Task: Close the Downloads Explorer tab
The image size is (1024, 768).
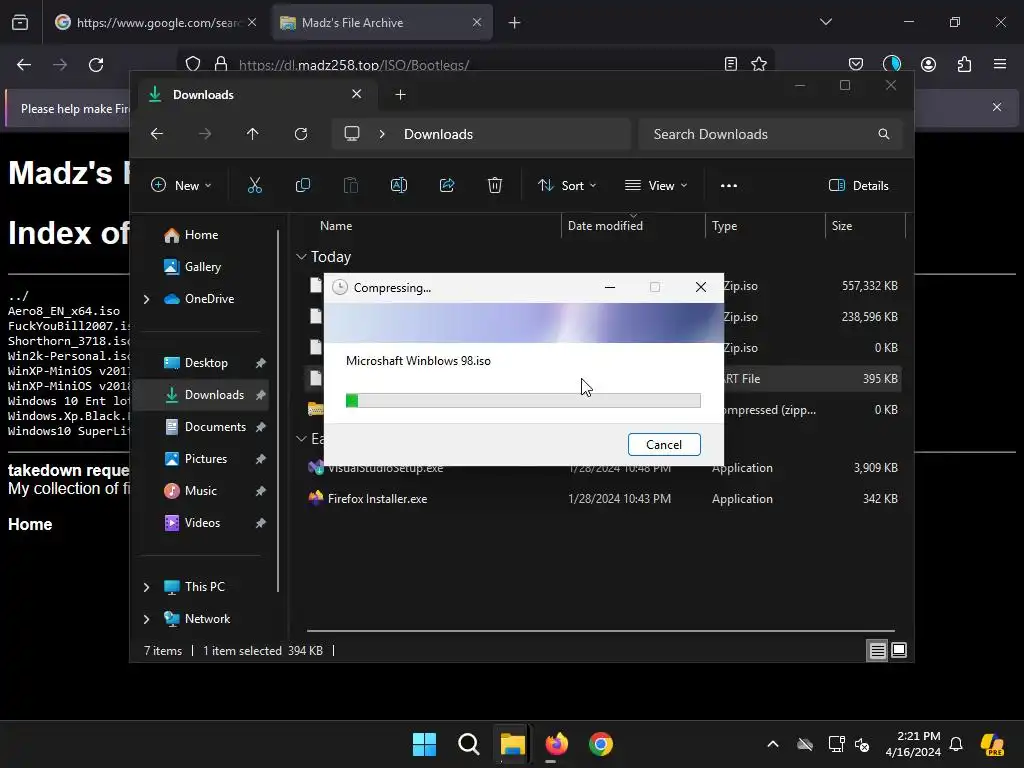Action: point(357,94)
